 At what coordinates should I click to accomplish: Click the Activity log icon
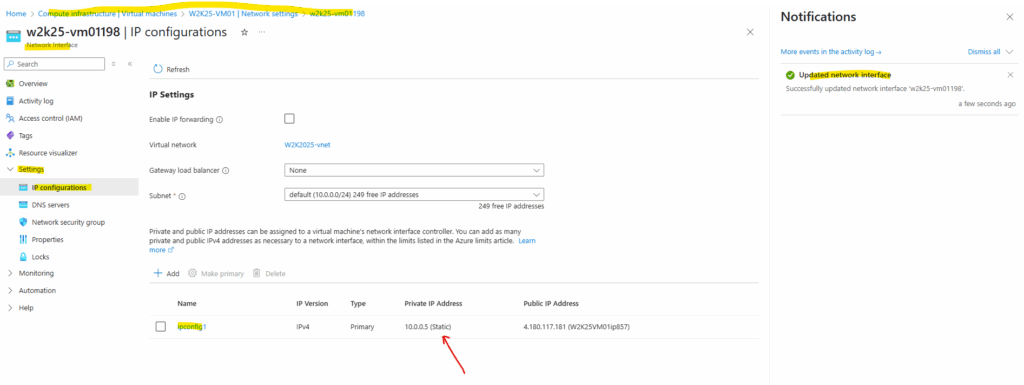click(x=10, y=101)
